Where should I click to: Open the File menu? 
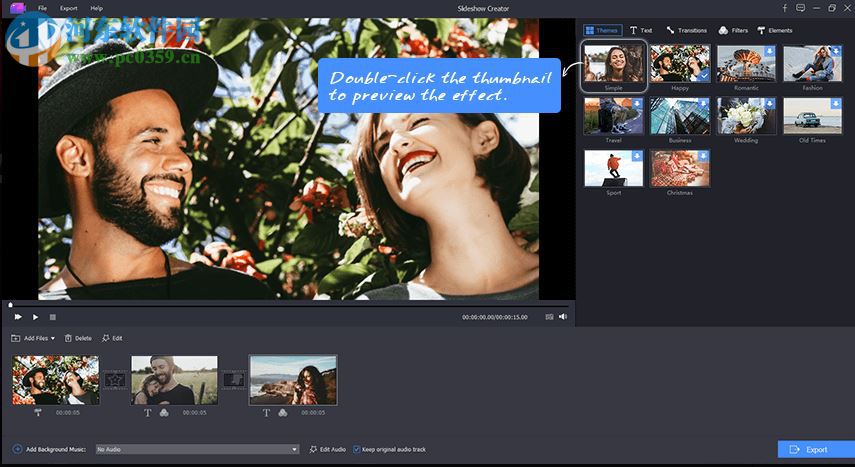click(42, 8)
